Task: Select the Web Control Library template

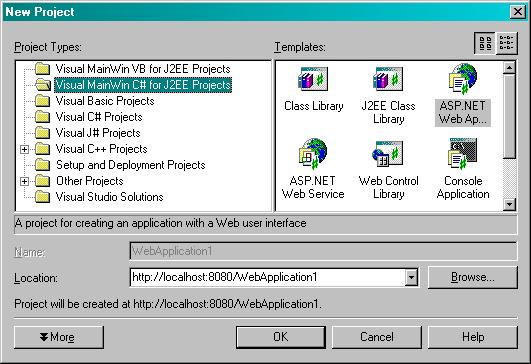Action: (x=388, y=170)
